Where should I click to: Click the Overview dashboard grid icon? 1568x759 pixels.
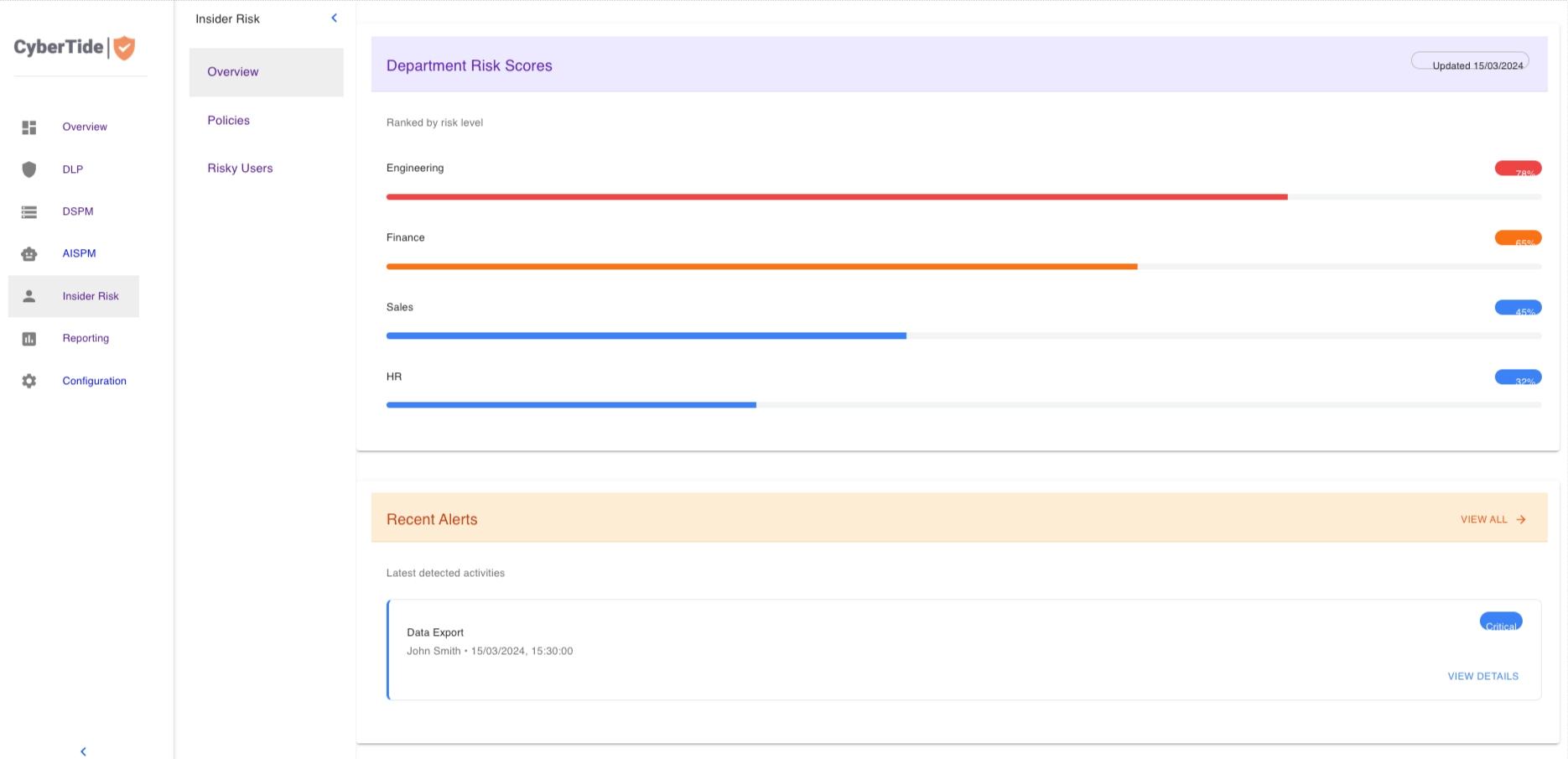click(29, 127)
